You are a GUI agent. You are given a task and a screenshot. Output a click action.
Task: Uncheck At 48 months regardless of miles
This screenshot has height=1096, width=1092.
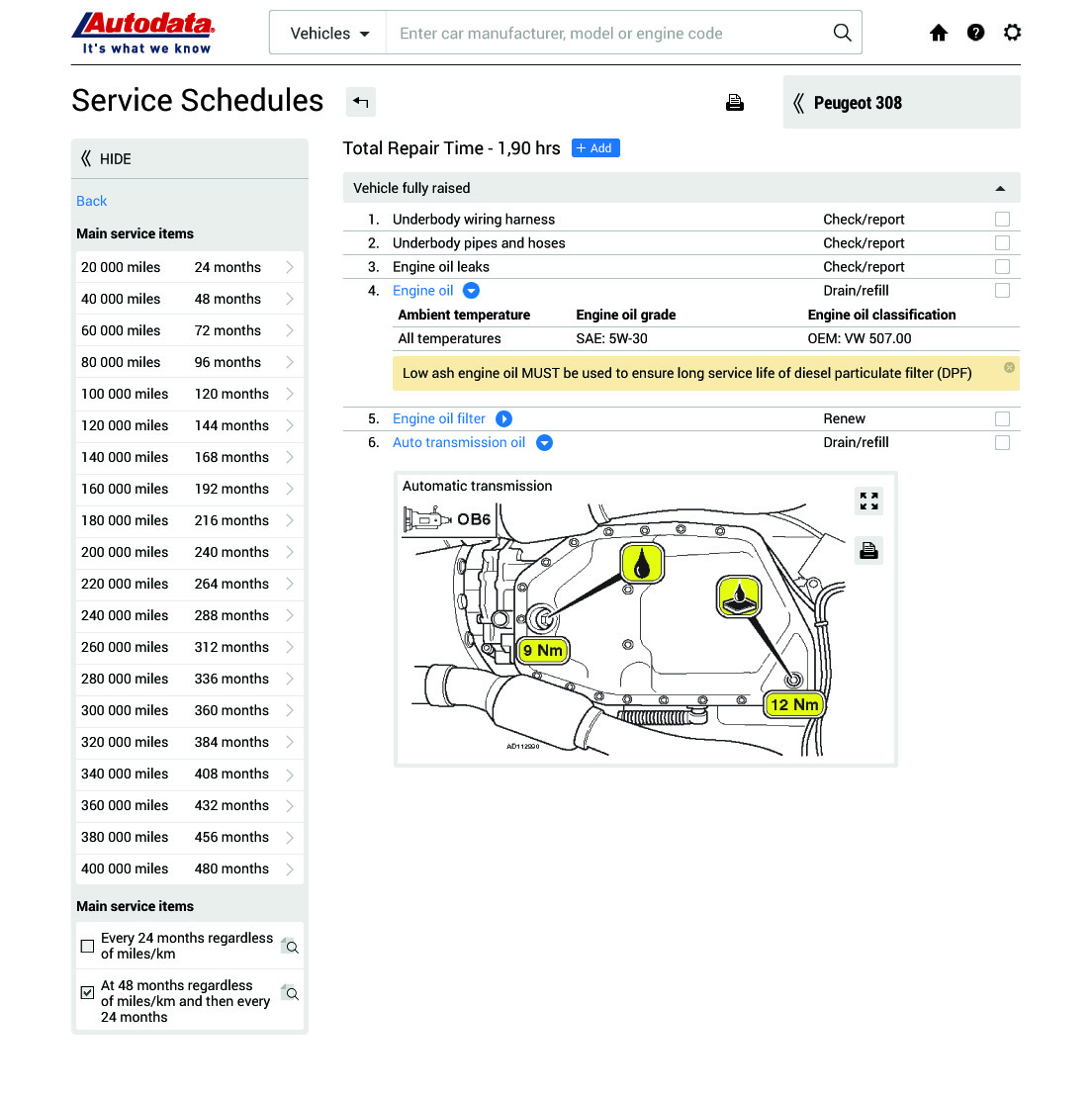(x=87, y=992)
